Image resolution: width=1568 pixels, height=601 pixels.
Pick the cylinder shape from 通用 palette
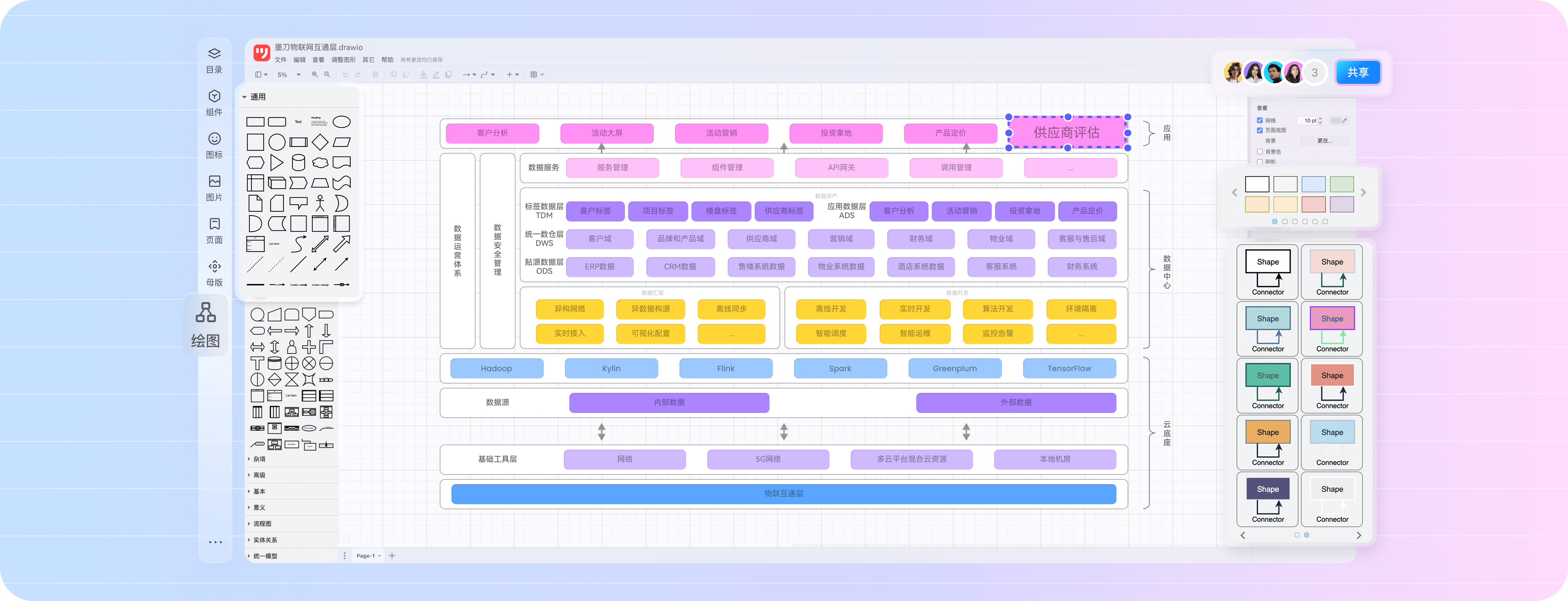coord(298,162)
